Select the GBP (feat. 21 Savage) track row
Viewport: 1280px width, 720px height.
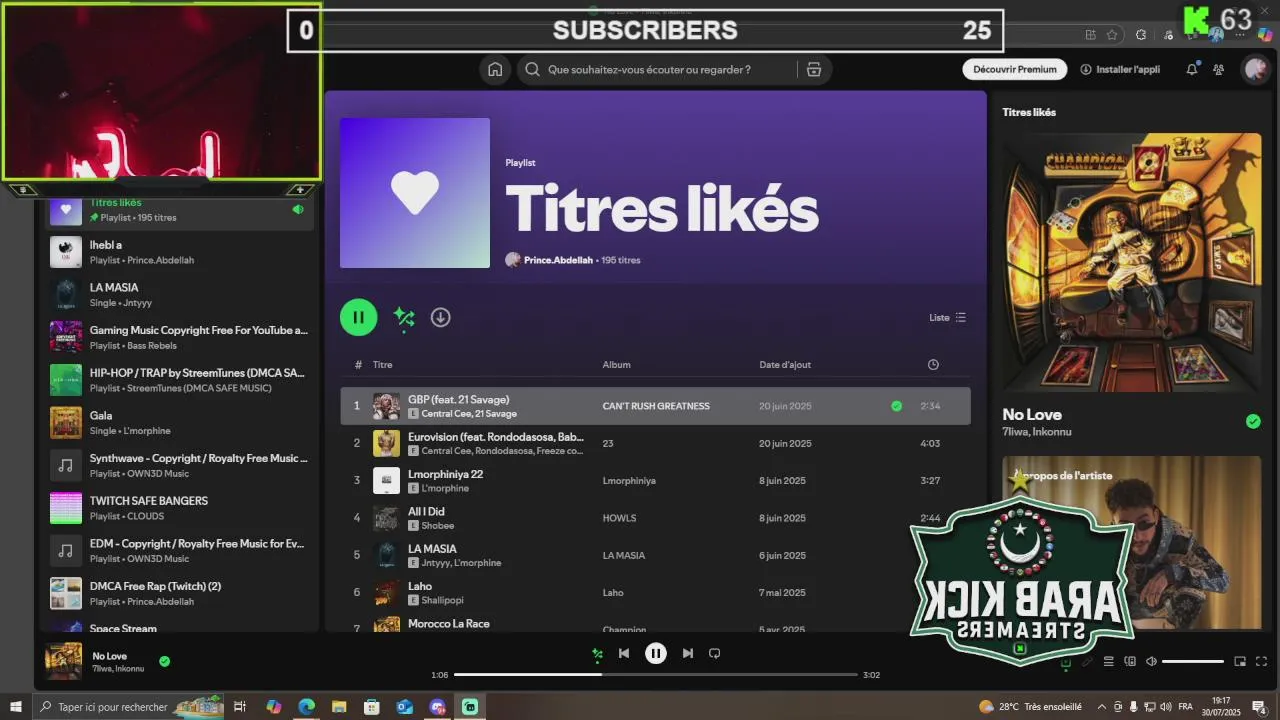[x=655, y=406]
